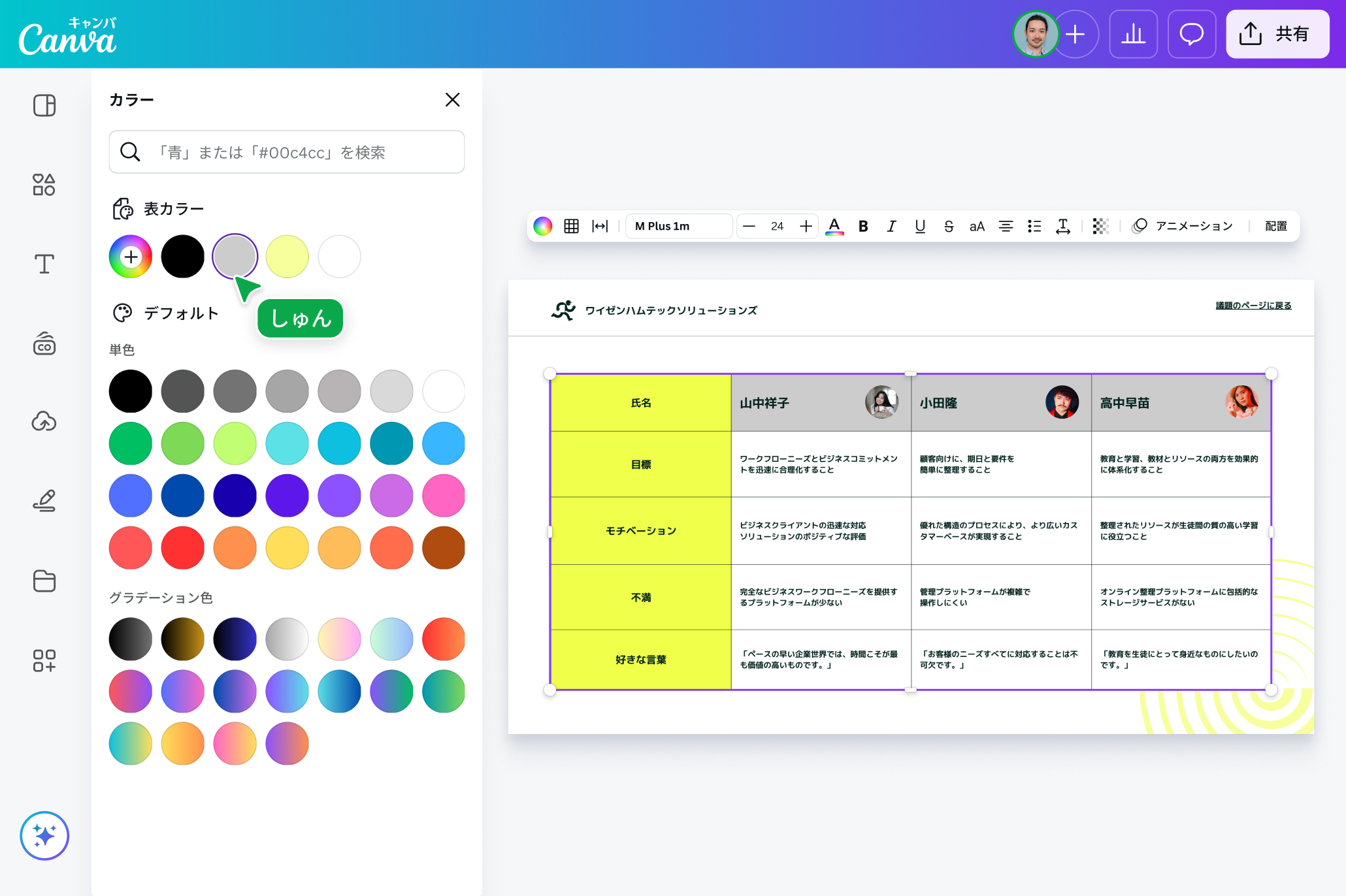Select the gray table color swatch

(235, 257)
